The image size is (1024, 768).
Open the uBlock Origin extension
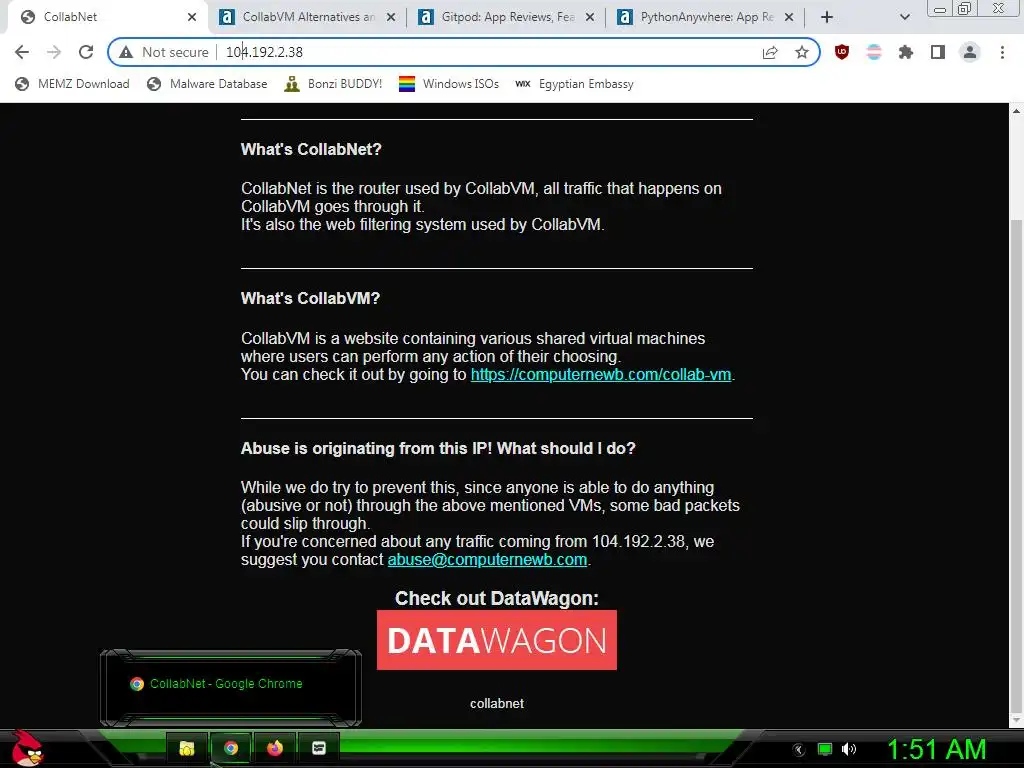pyautogui.click(x=842, y=52)
